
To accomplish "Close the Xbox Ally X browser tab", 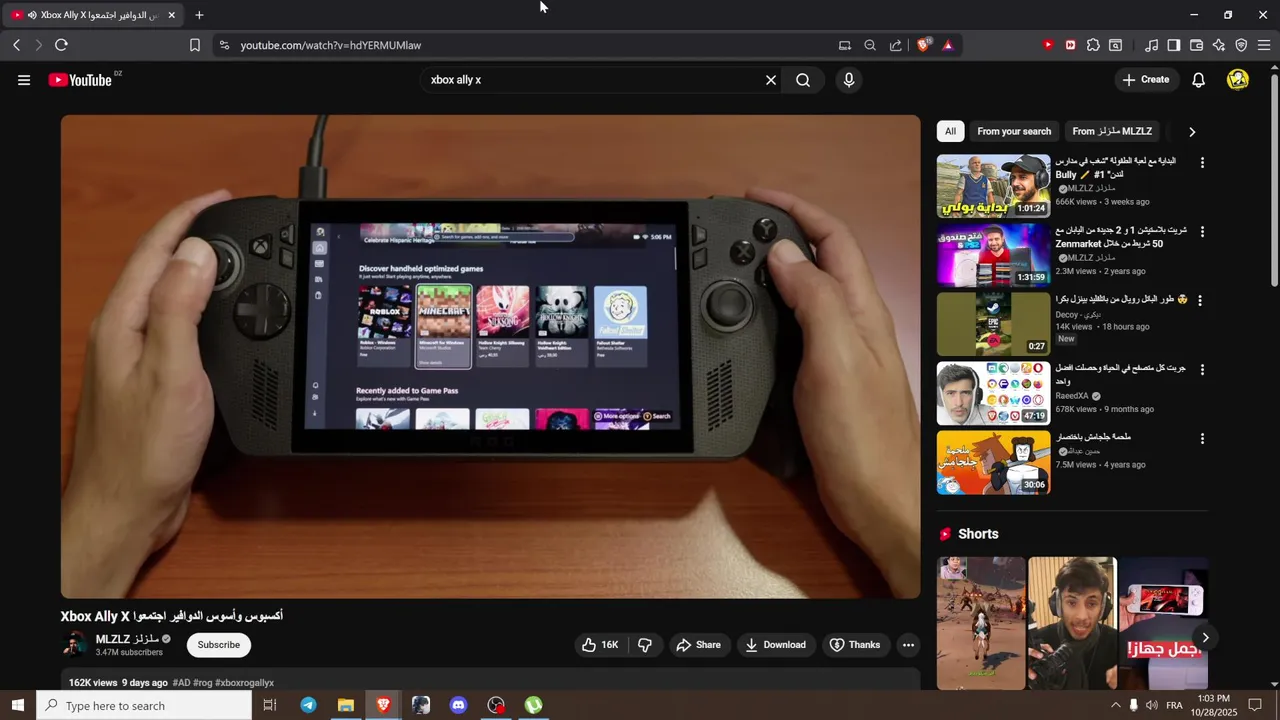I will (x=171, y=15).
